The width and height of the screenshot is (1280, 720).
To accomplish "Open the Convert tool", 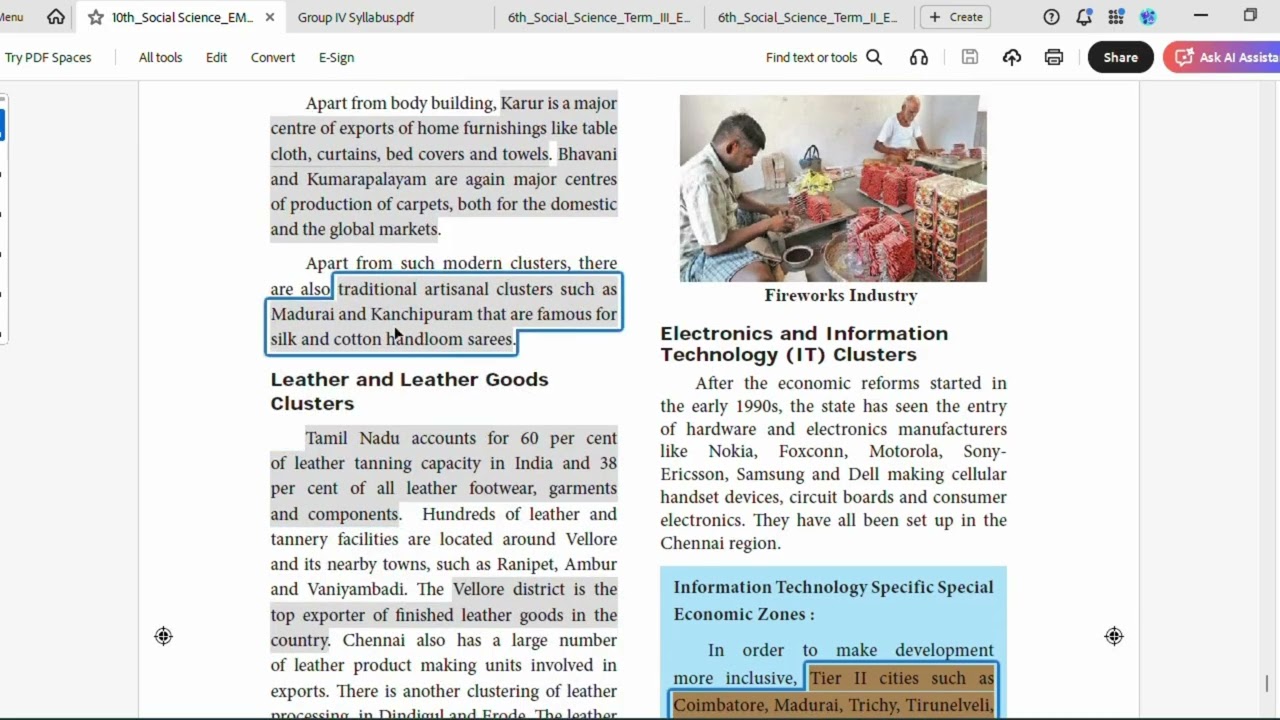I will [x=273, y=57].
